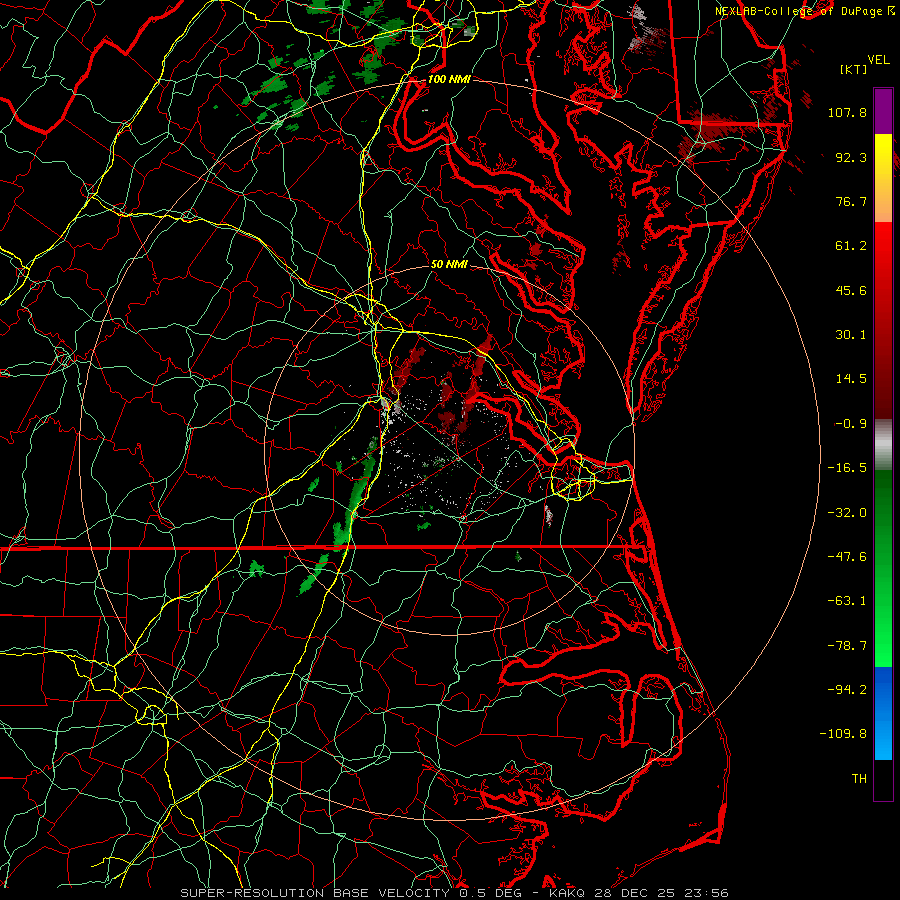Click the -63.1 velocity scale value
This screenshot has width=900, height=900.
click(847, 601)
